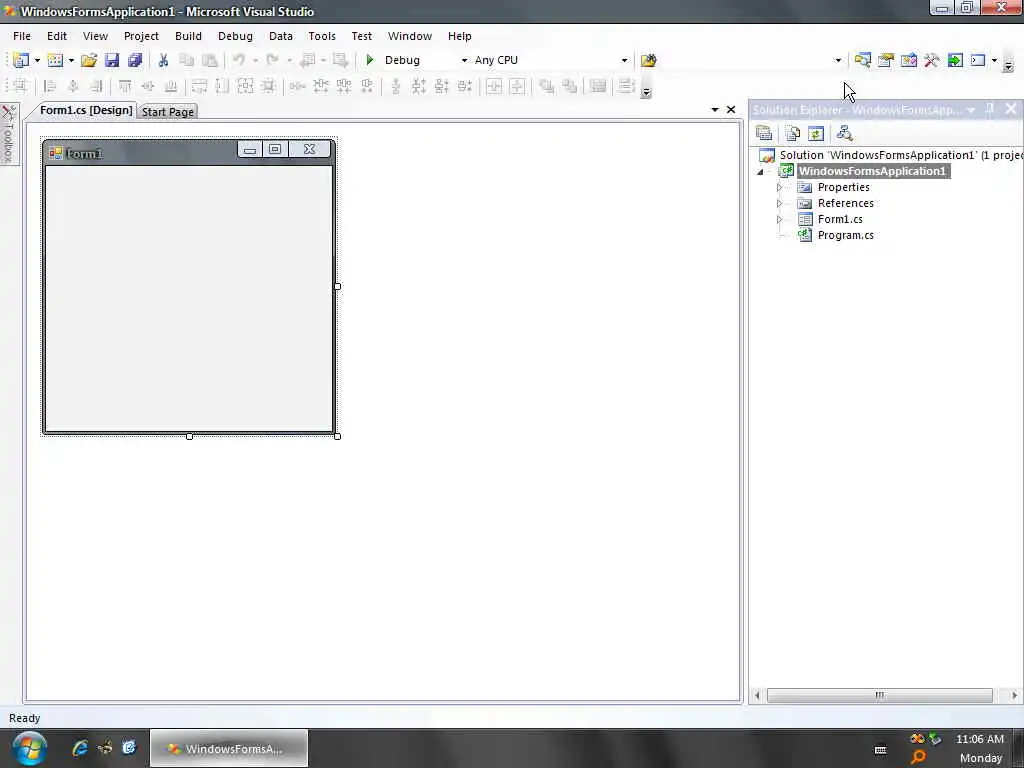Save Form1.cs with the floppy disk icon

click(x=112, y=60)
